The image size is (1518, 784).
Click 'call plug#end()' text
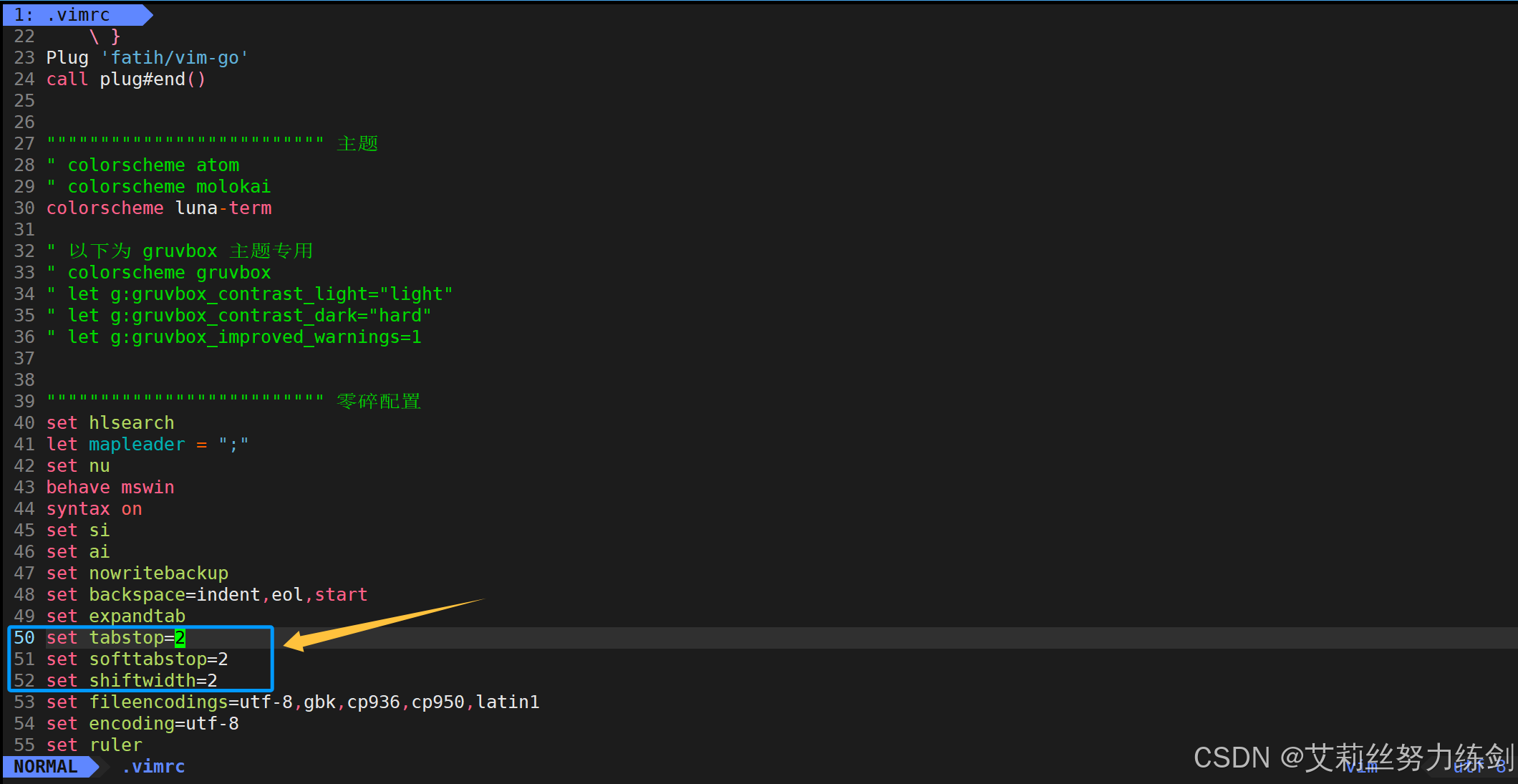[126, 79]
